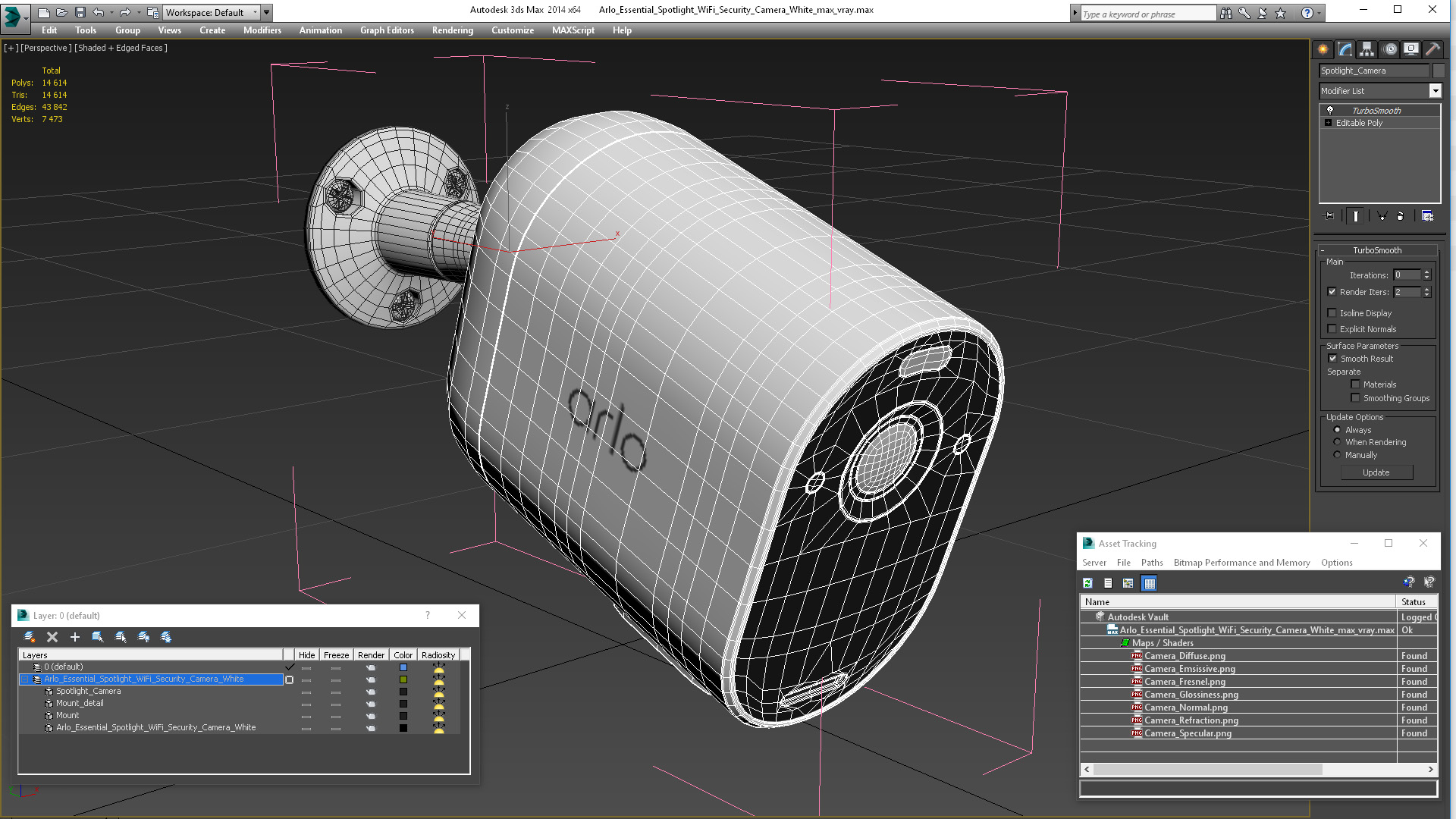Viewport: 1456px width, 819px height.
Task: Open the Utilities hammer panel tab
Action: pos(1432,49)
